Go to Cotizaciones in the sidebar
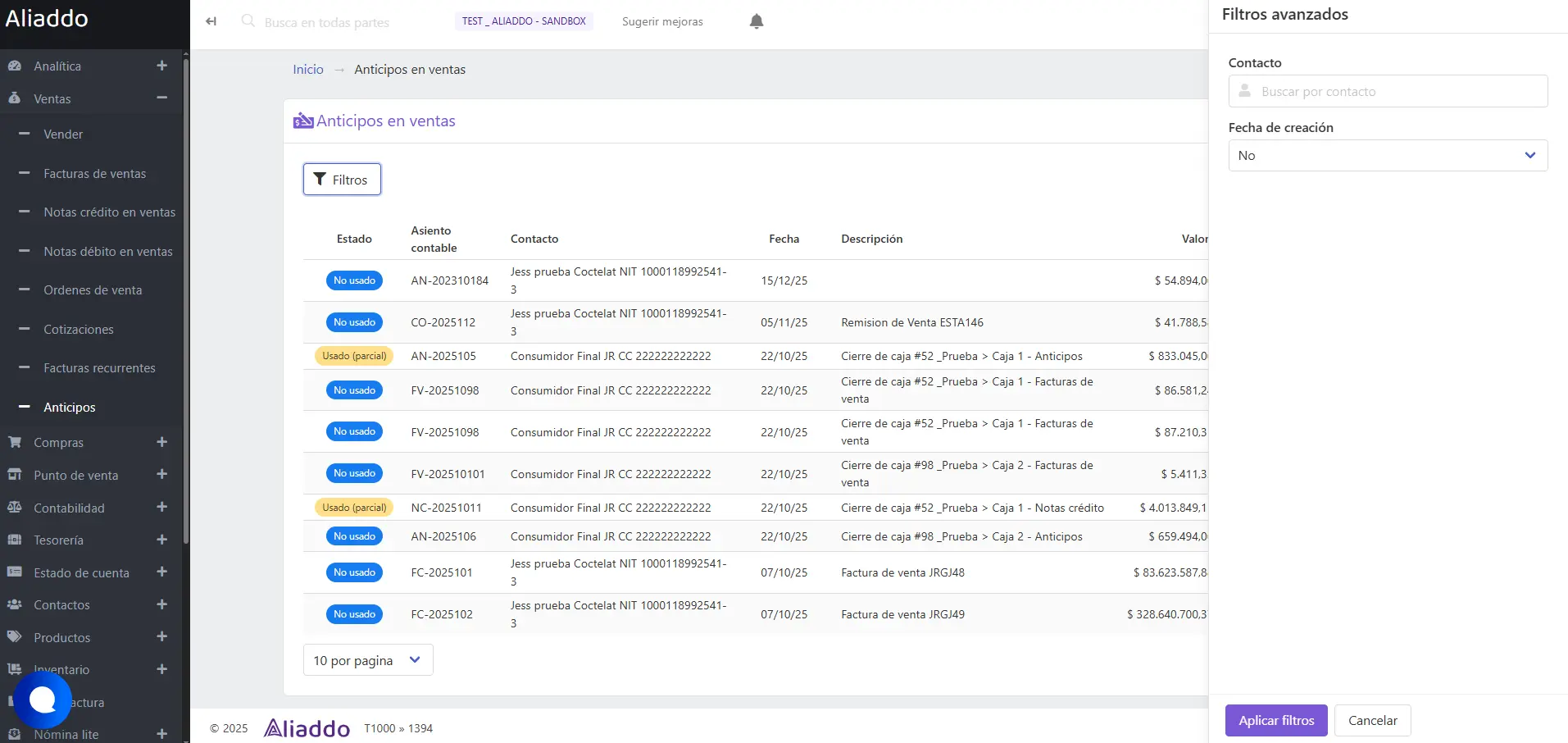1568x743 pixels. (x=79, y=330)
